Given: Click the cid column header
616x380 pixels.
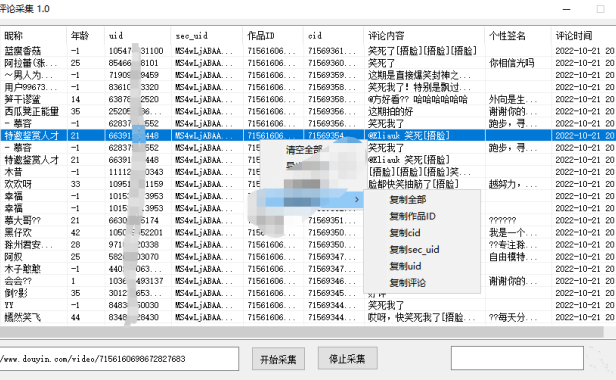Looking at the screenshot, I should point(334,36).
